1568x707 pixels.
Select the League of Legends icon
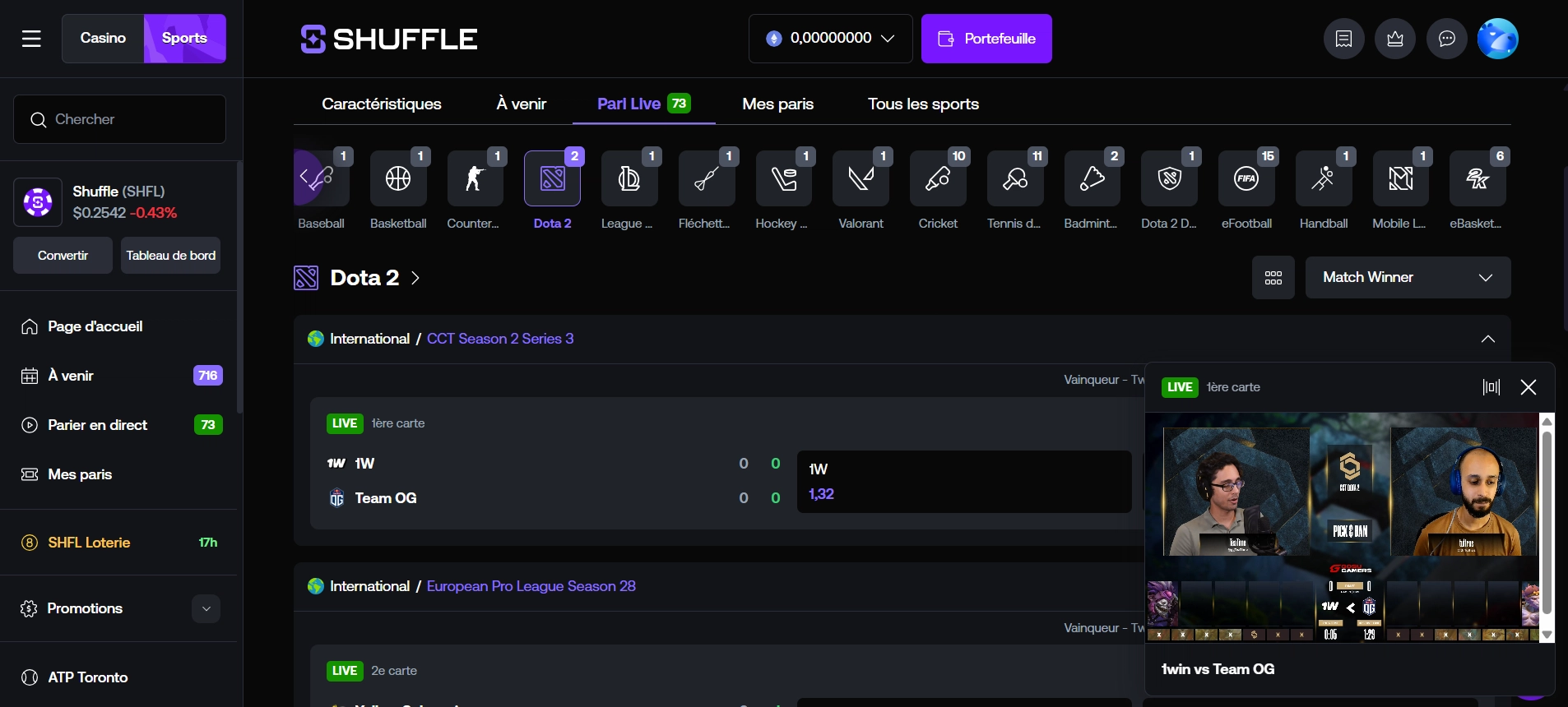(629, 178)
